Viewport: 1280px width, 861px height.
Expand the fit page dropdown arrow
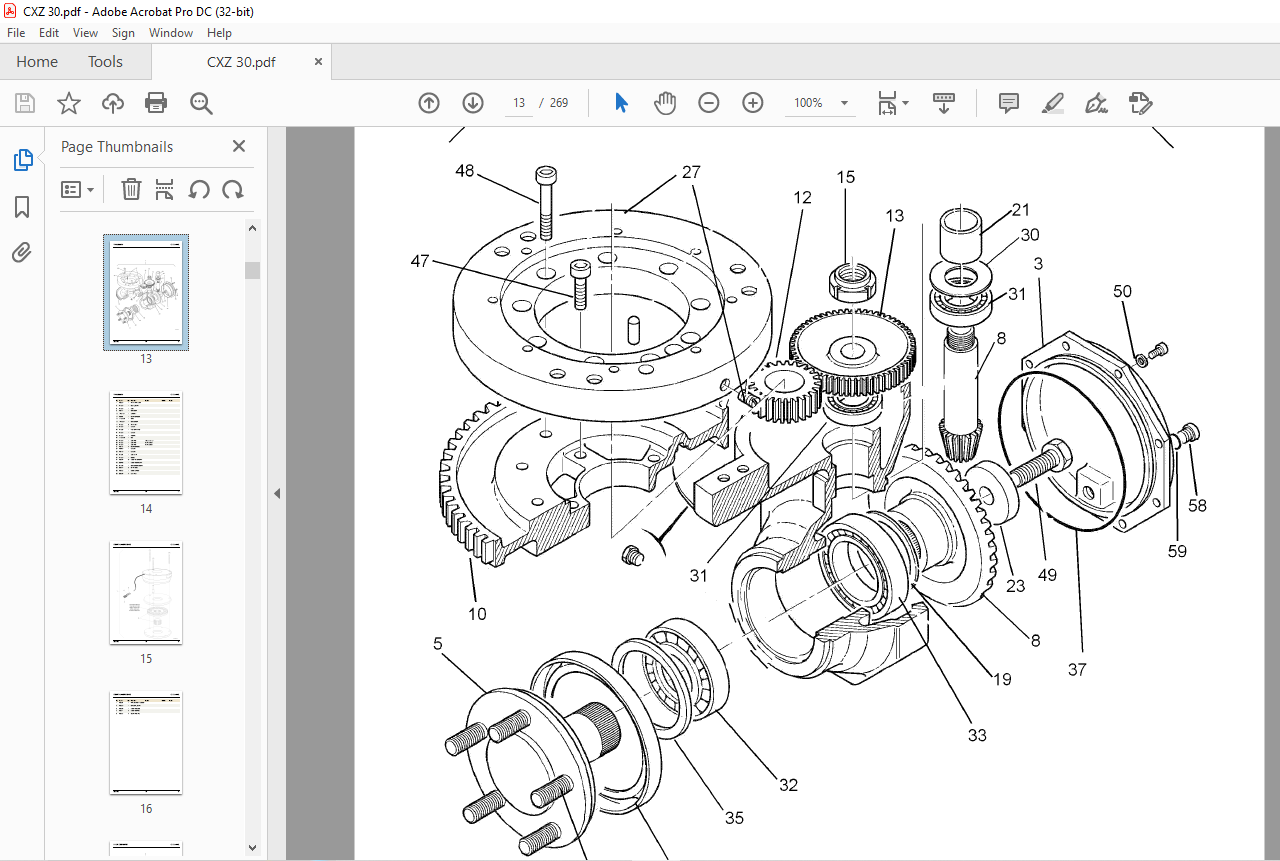[906, 103]
